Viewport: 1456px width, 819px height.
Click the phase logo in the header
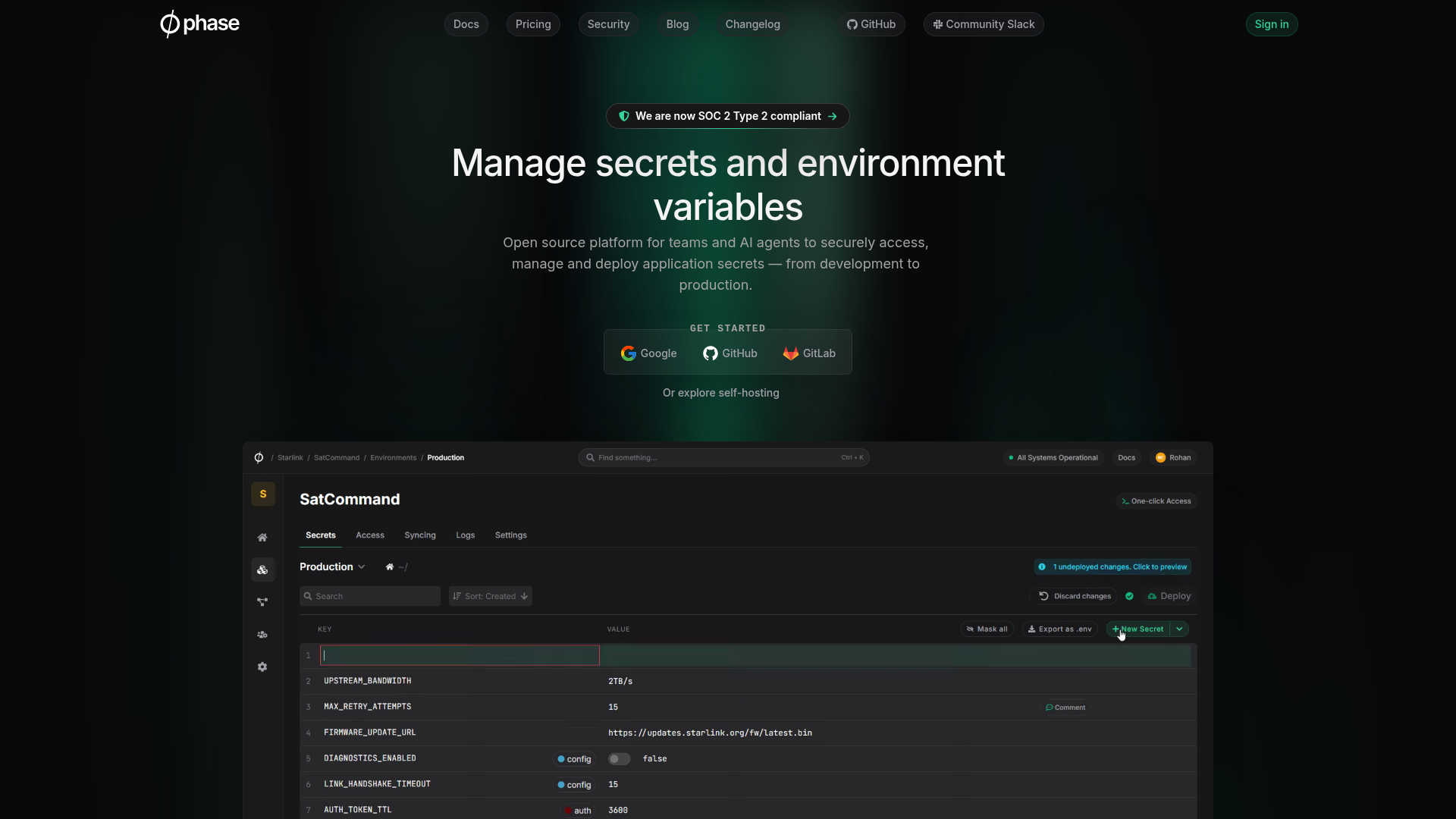click(x=199, y=24)
